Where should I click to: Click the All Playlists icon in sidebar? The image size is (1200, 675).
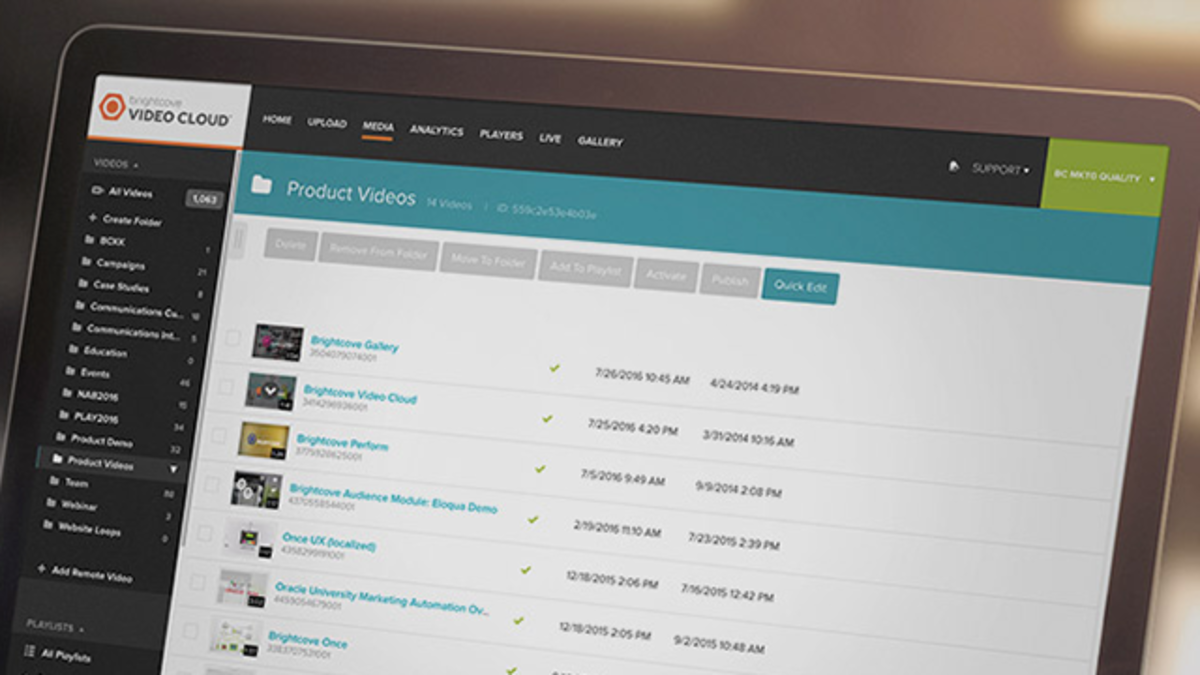[27, 654]
